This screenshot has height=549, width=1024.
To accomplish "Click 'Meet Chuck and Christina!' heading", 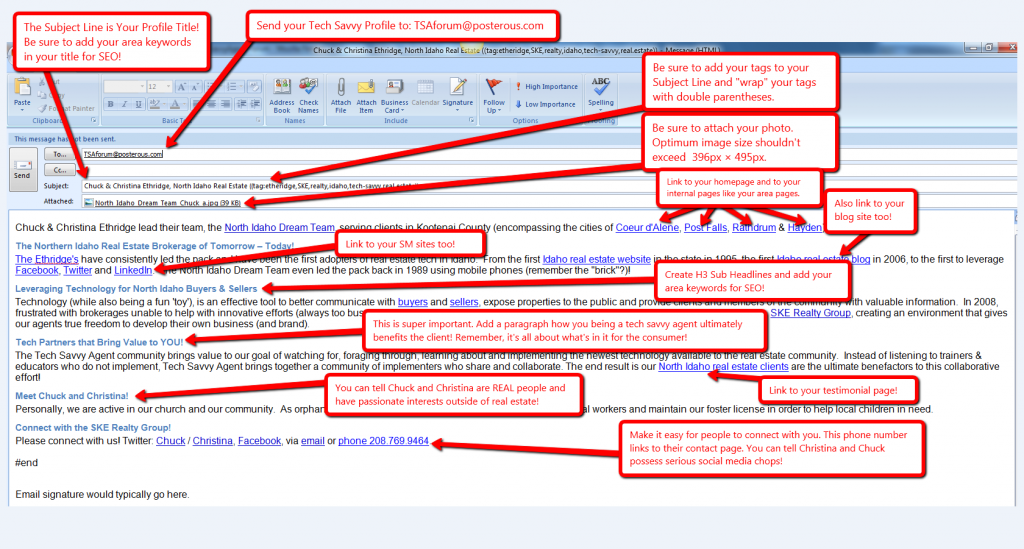I will pyautogui.click(x=72, y=396).
